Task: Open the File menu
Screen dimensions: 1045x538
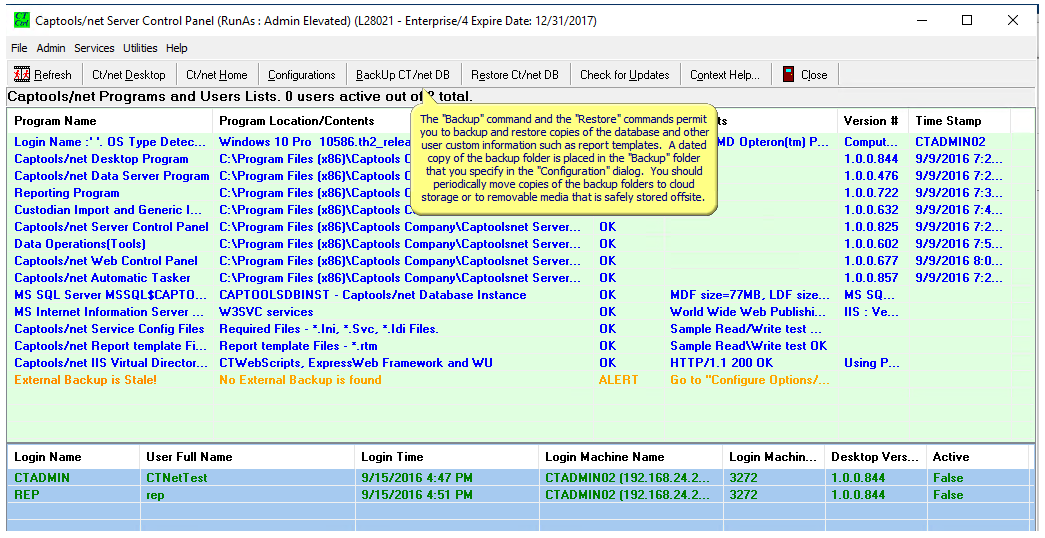Action: (19, 48)
